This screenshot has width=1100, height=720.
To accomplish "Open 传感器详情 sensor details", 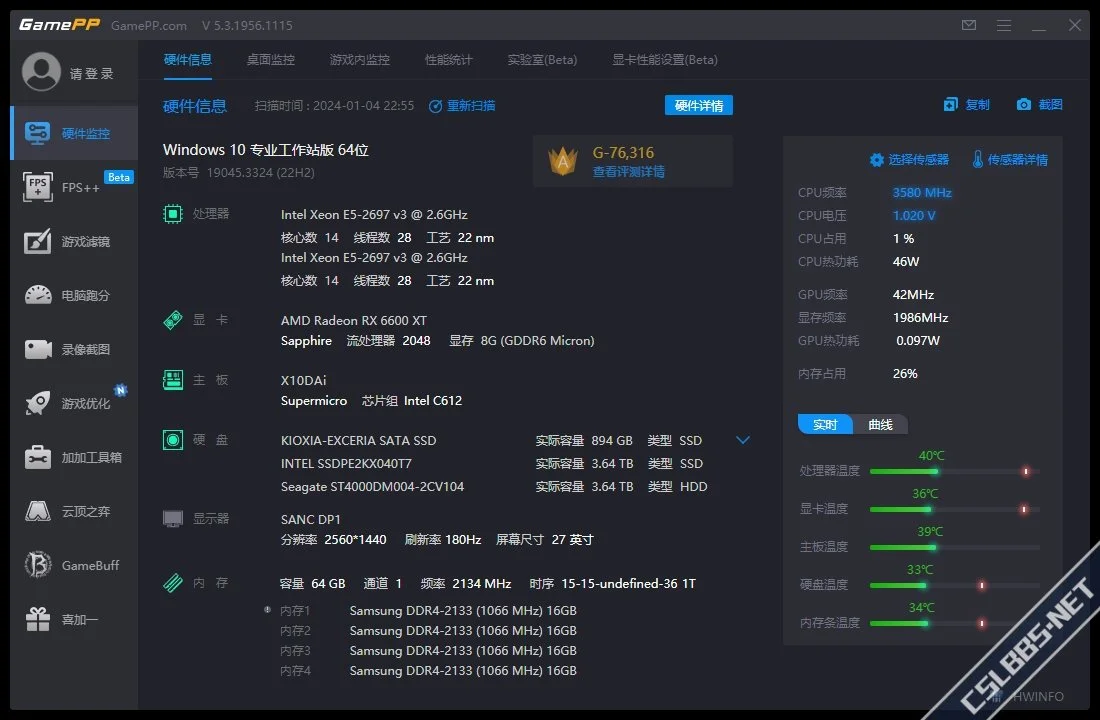I will coord(1010,160).
